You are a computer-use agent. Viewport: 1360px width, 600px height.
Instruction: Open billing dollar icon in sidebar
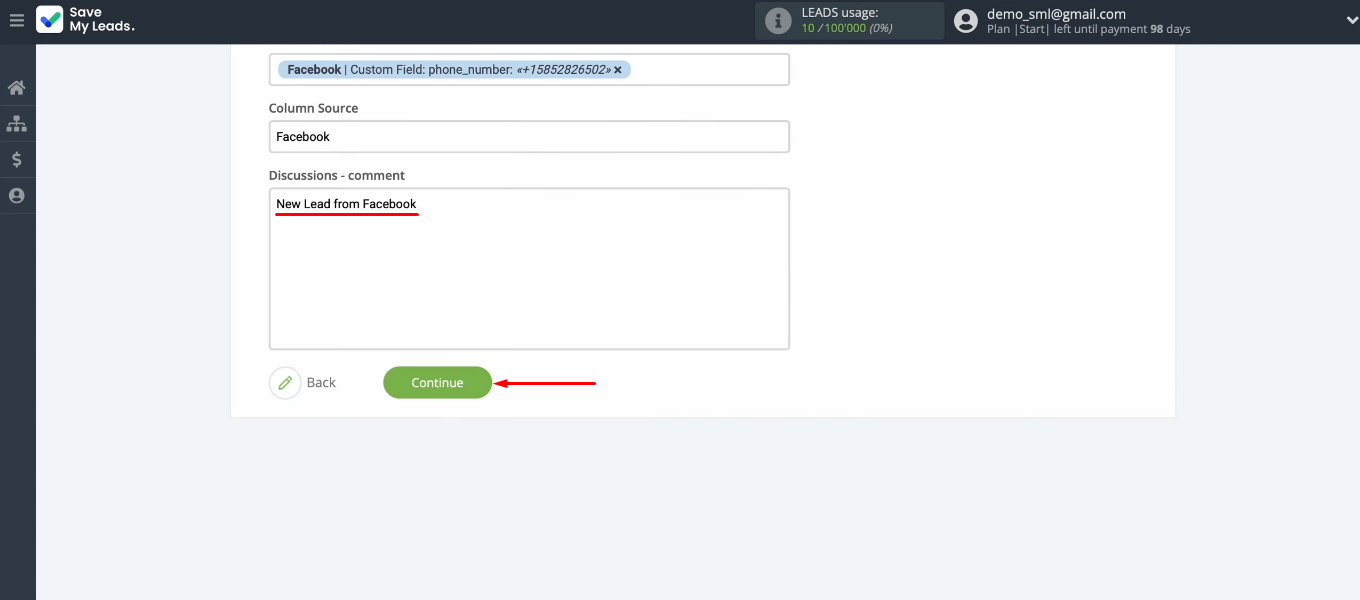(x=16, y=160)
